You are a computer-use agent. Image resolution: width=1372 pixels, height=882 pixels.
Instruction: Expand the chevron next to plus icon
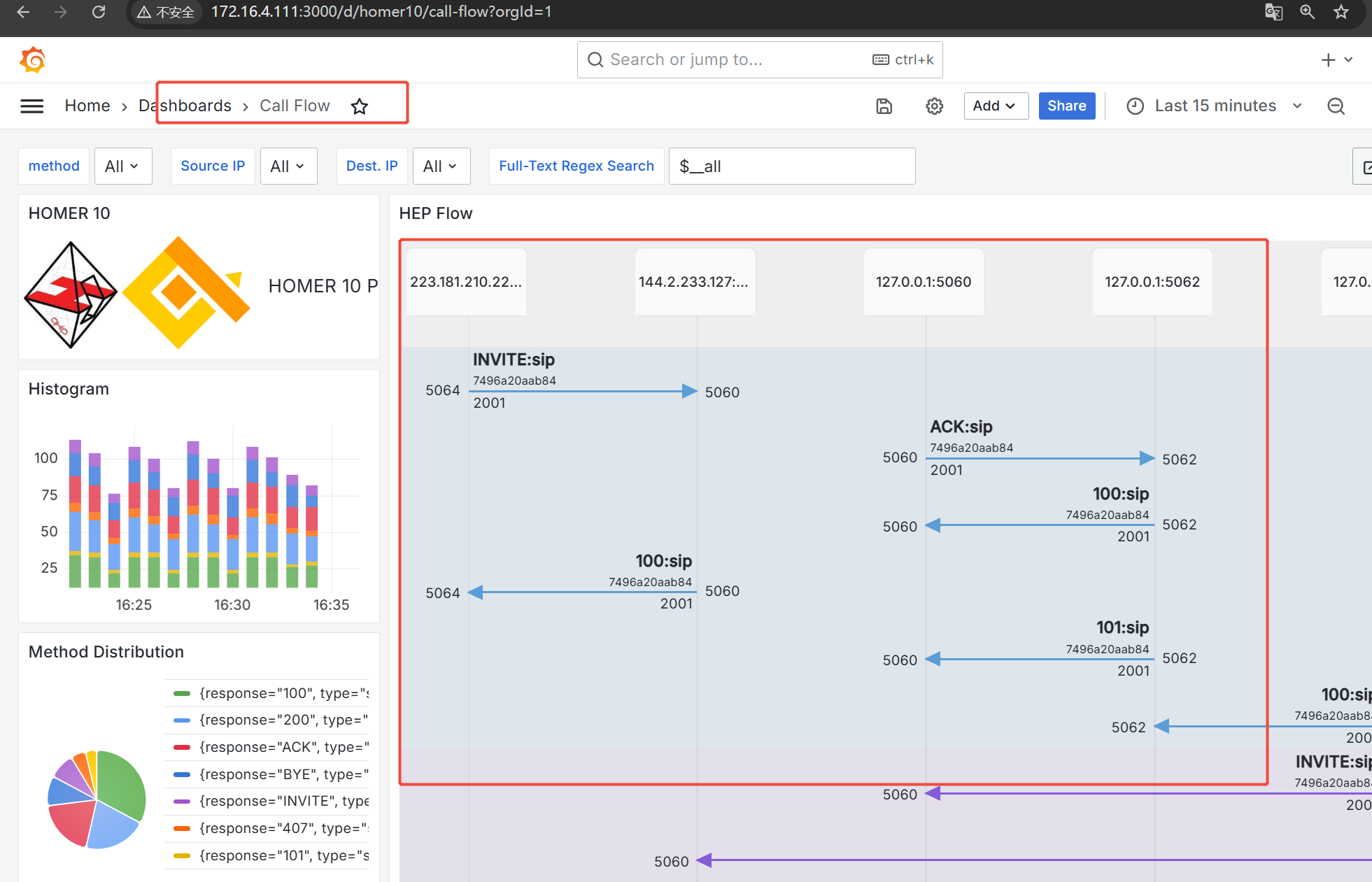point(1348,60)
